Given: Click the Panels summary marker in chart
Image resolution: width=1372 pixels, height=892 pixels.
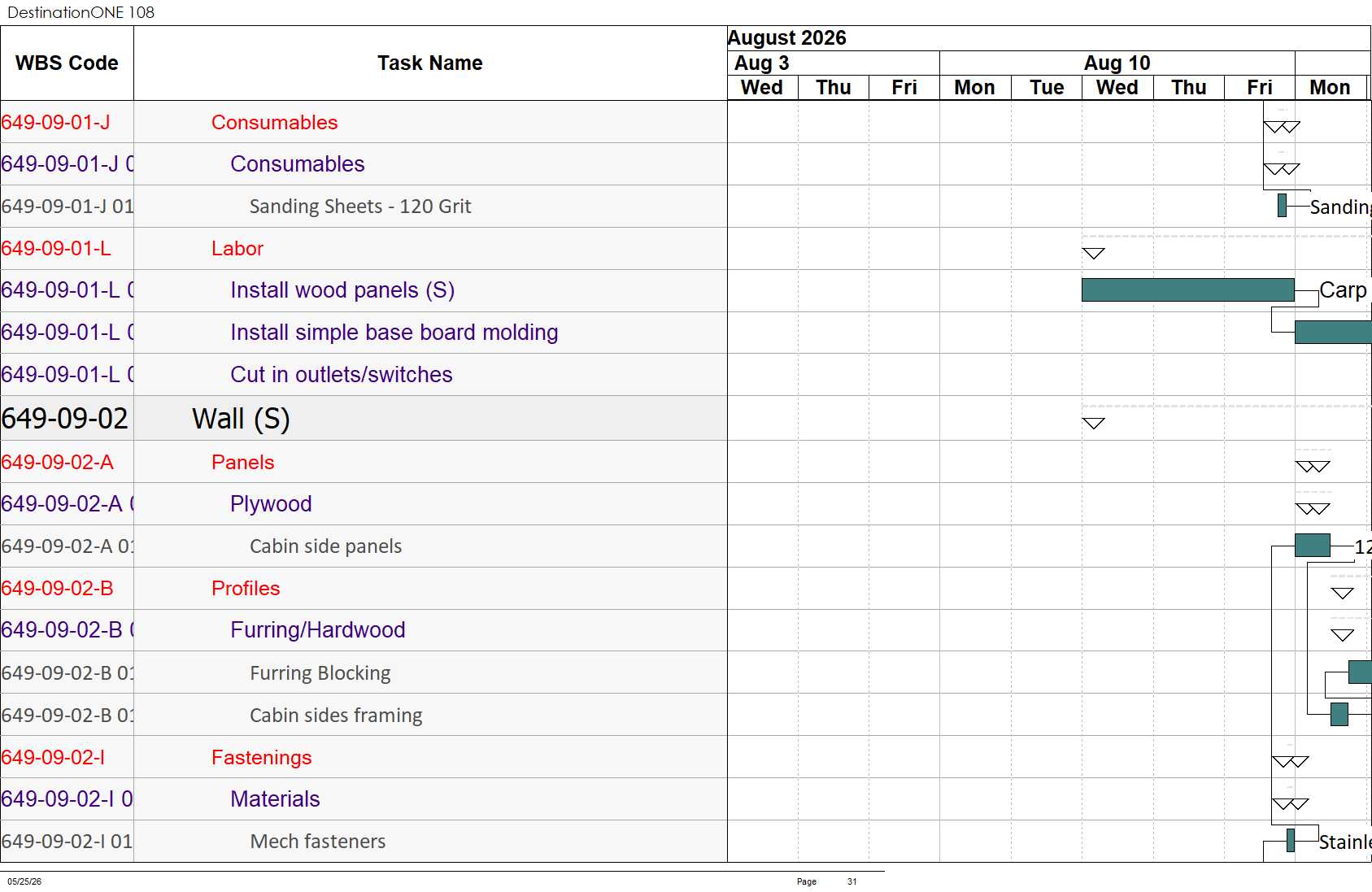Looking at the screenshot, I should (x=1313, y=466).
